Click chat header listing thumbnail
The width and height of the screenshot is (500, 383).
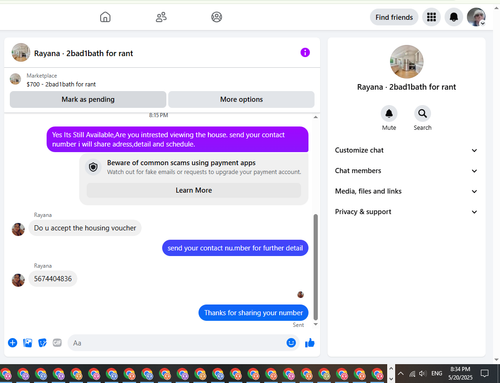click(21, 52)
